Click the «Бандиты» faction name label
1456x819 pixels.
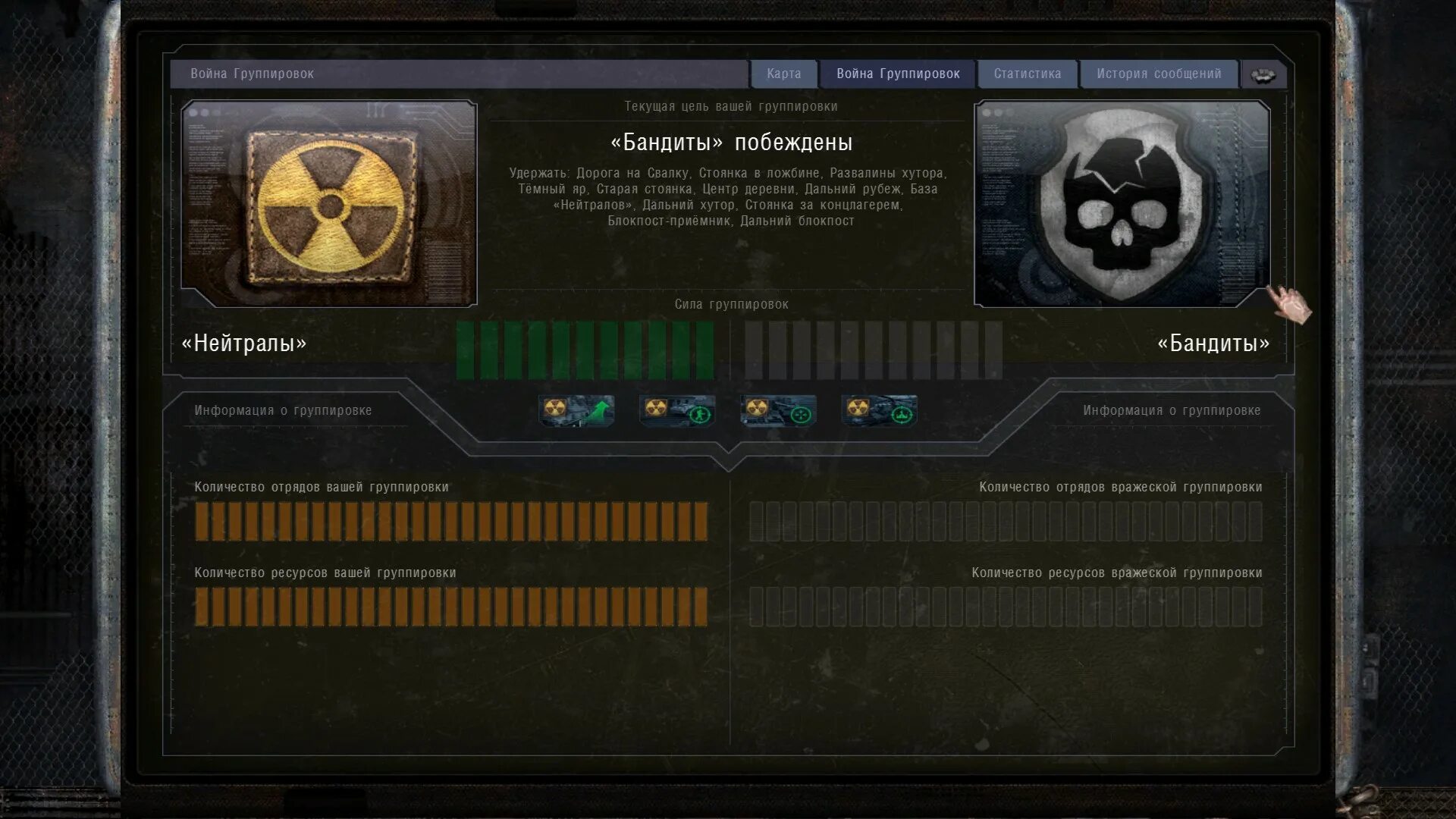pos(1213,344)
